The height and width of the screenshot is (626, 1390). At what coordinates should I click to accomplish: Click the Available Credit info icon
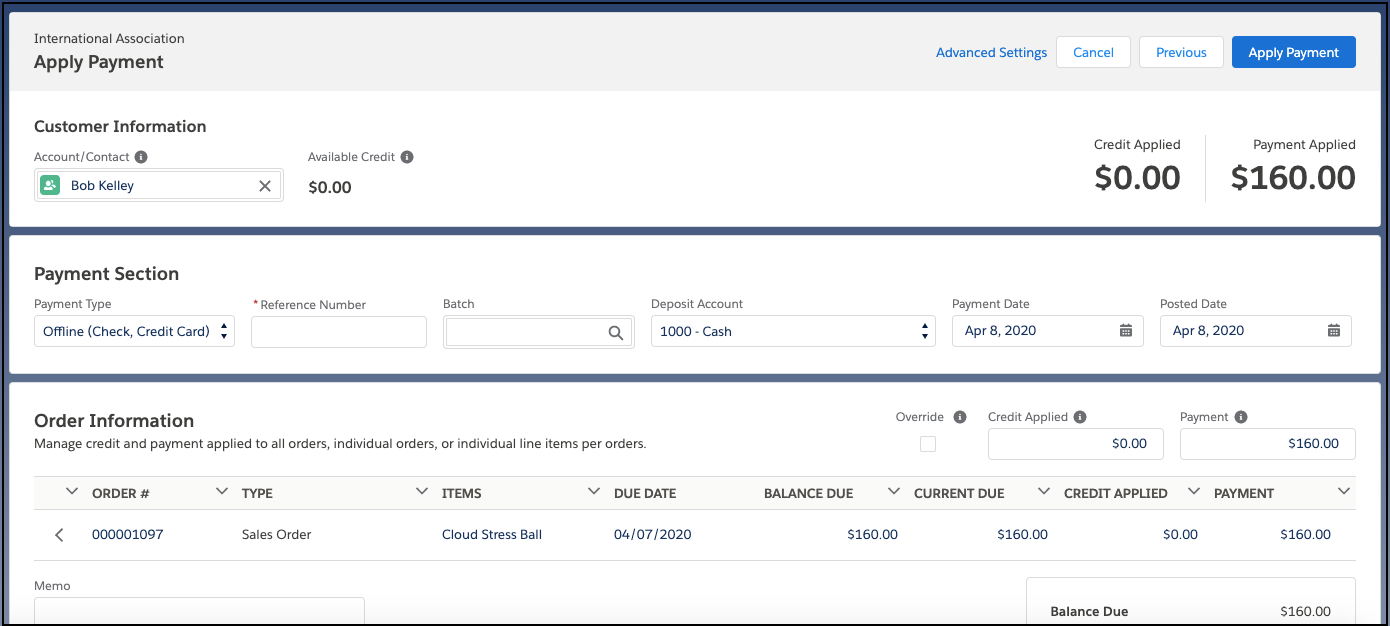click(407, 157)
